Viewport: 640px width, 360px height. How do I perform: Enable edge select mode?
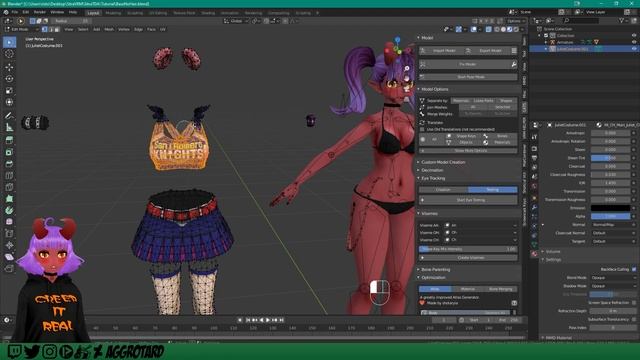[x=51, y=29]
